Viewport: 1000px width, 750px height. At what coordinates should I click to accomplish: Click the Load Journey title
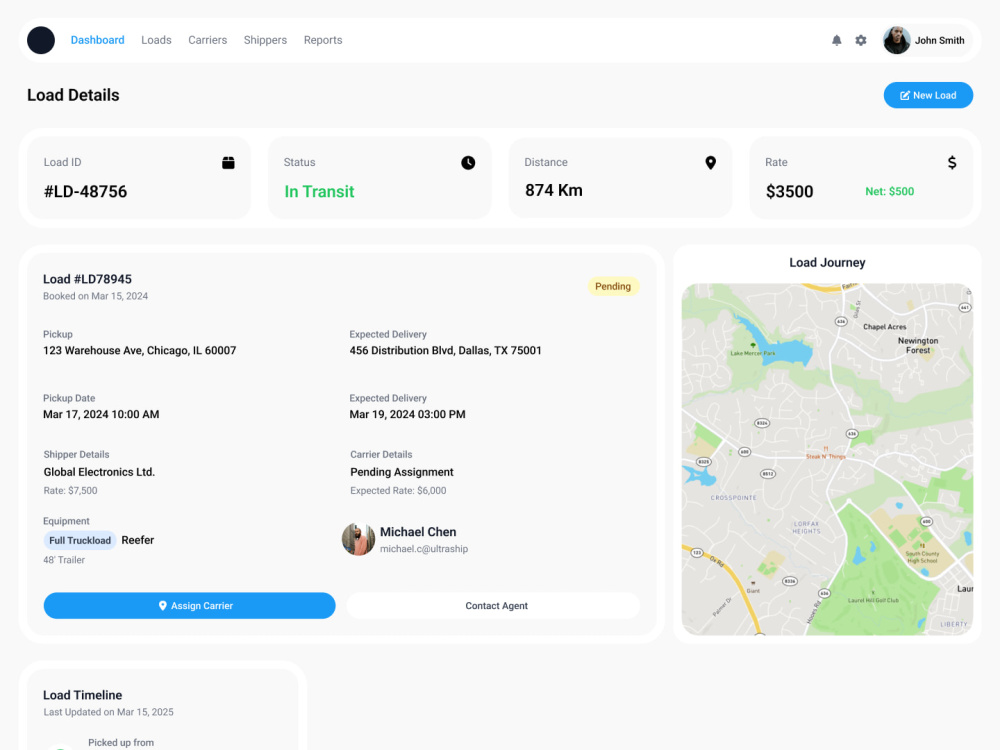coord(827,263)
